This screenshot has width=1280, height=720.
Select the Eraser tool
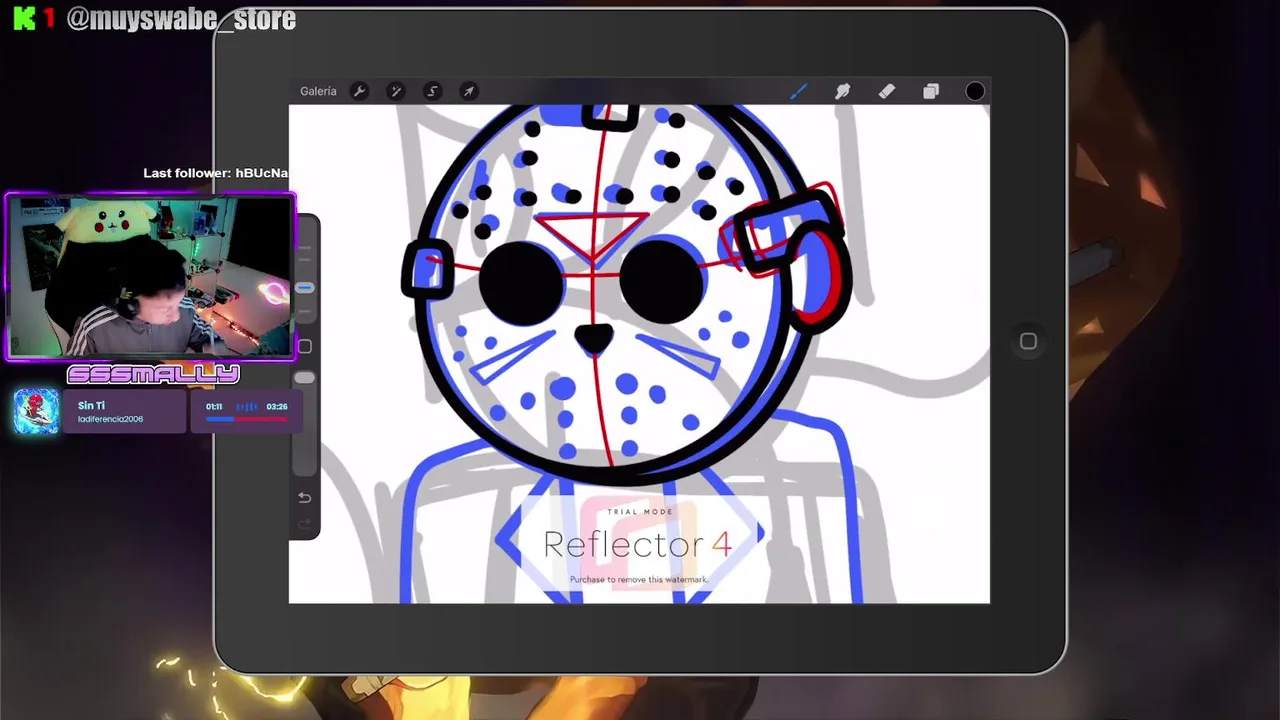(x=886, y=91)
